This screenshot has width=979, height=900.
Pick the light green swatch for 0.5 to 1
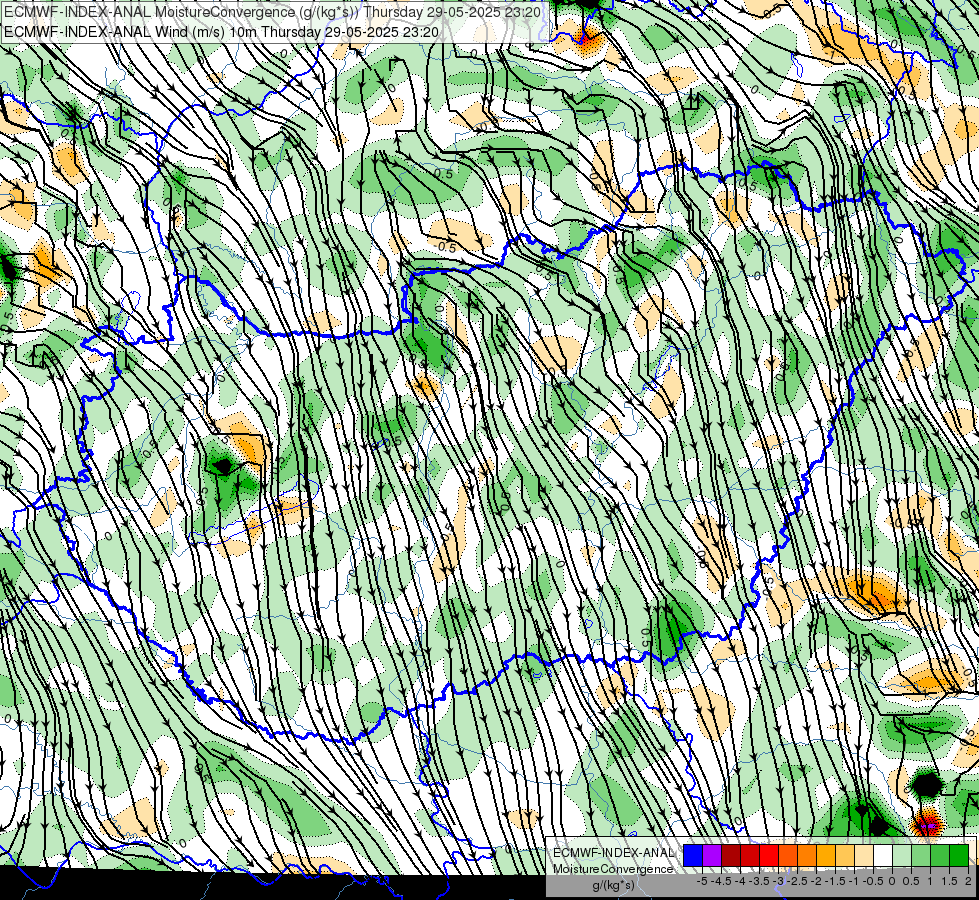click(x=921, y=855)
